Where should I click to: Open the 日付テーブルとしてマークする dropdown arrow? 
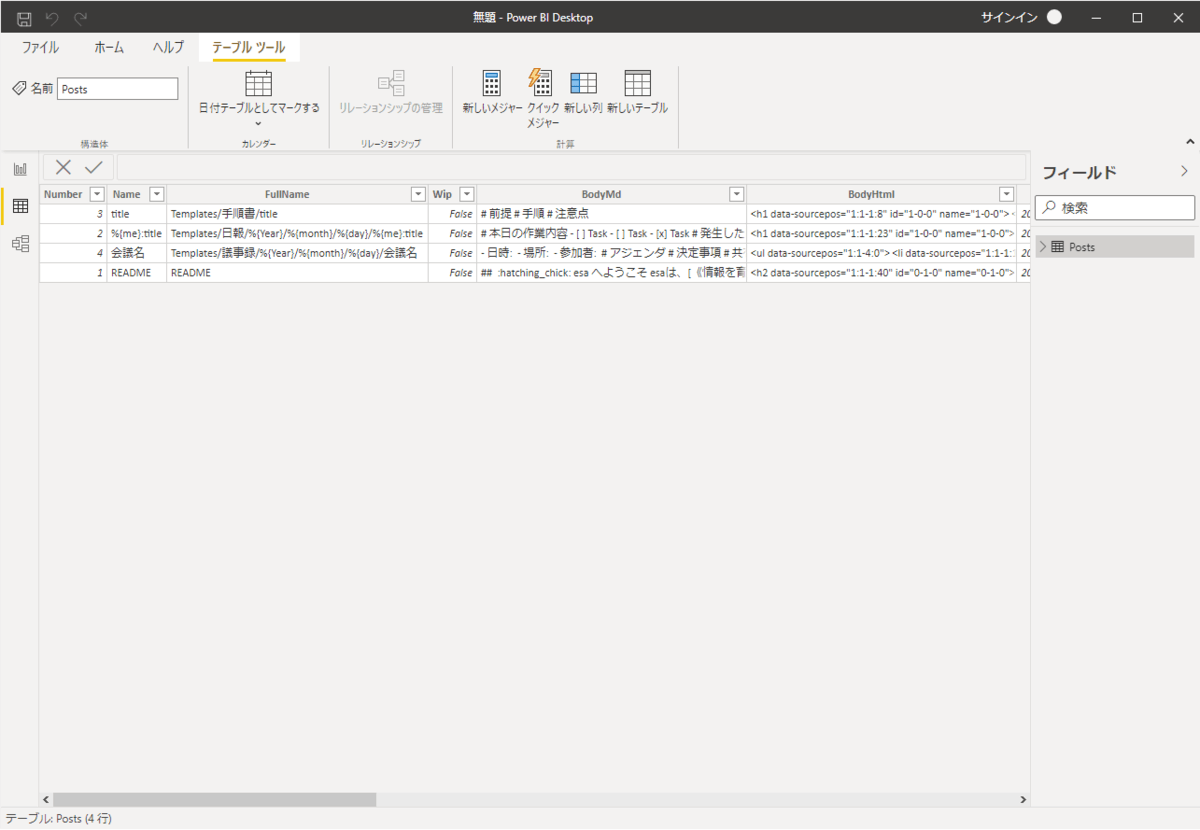[x=259, y=124]
